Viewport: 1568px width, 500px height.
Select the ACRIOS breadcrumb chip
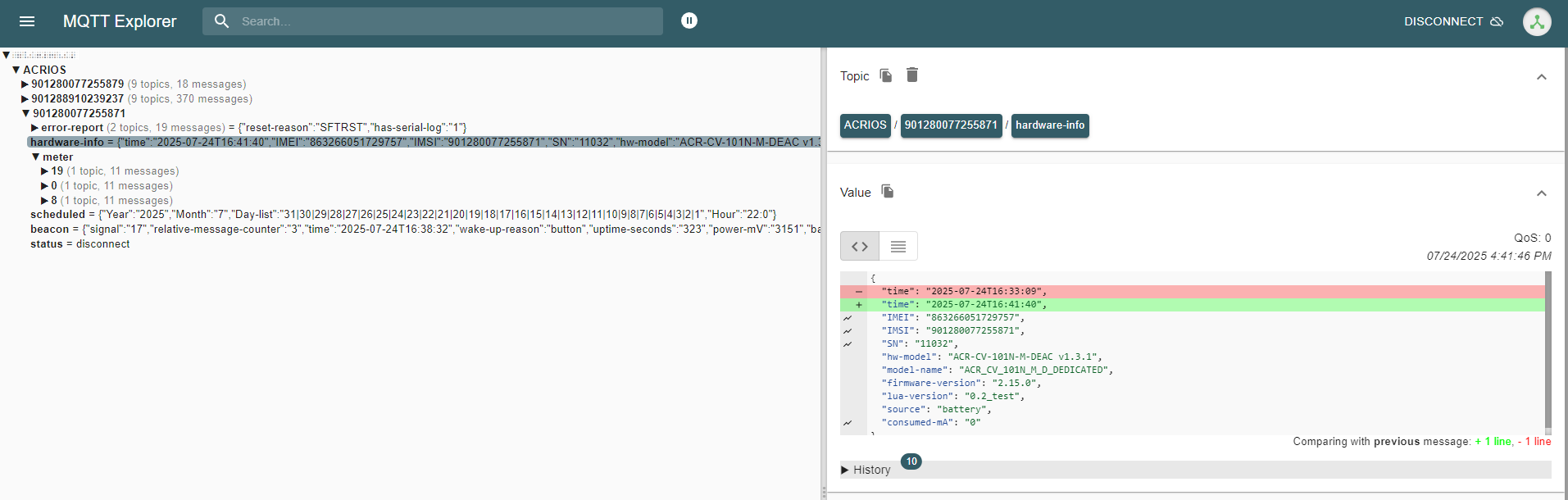(865, 125)
